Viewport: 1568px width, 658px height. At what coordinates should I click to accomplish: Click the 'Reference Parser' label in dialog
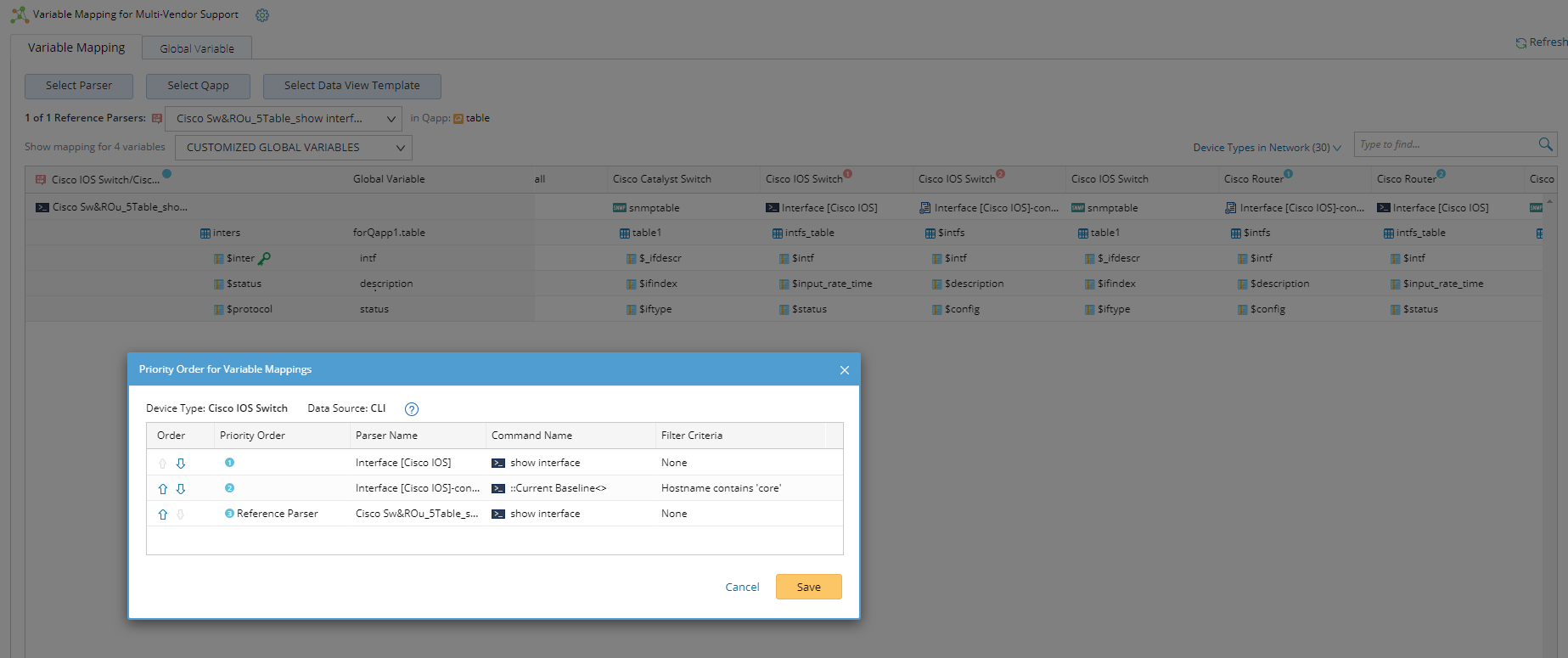coord(278,514)
